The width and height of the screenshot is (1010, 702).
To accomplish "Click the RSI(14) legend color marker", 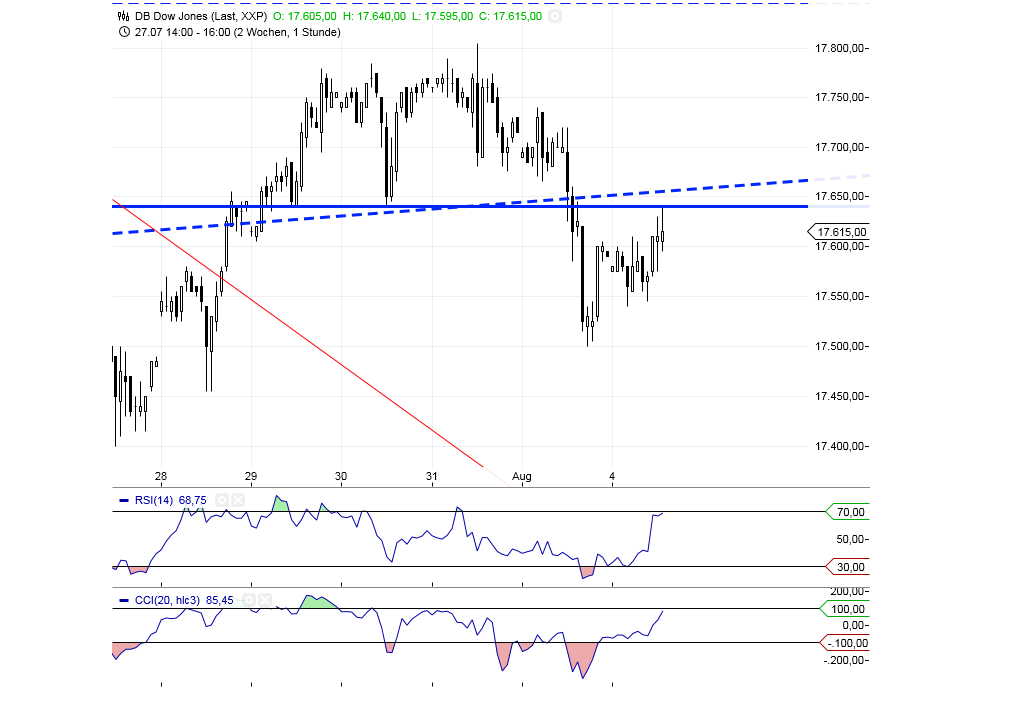I will 122,500.
